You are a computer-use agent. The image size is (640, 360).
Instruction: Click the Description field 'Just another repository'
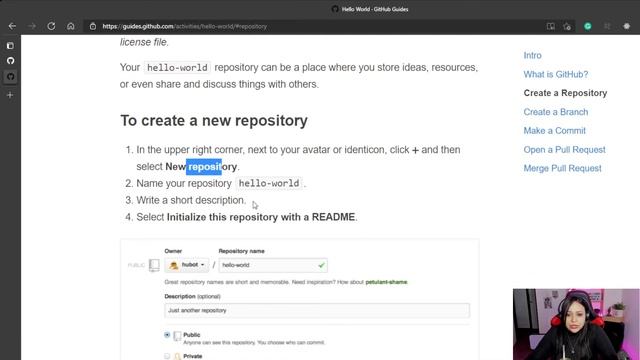(317, 310)
